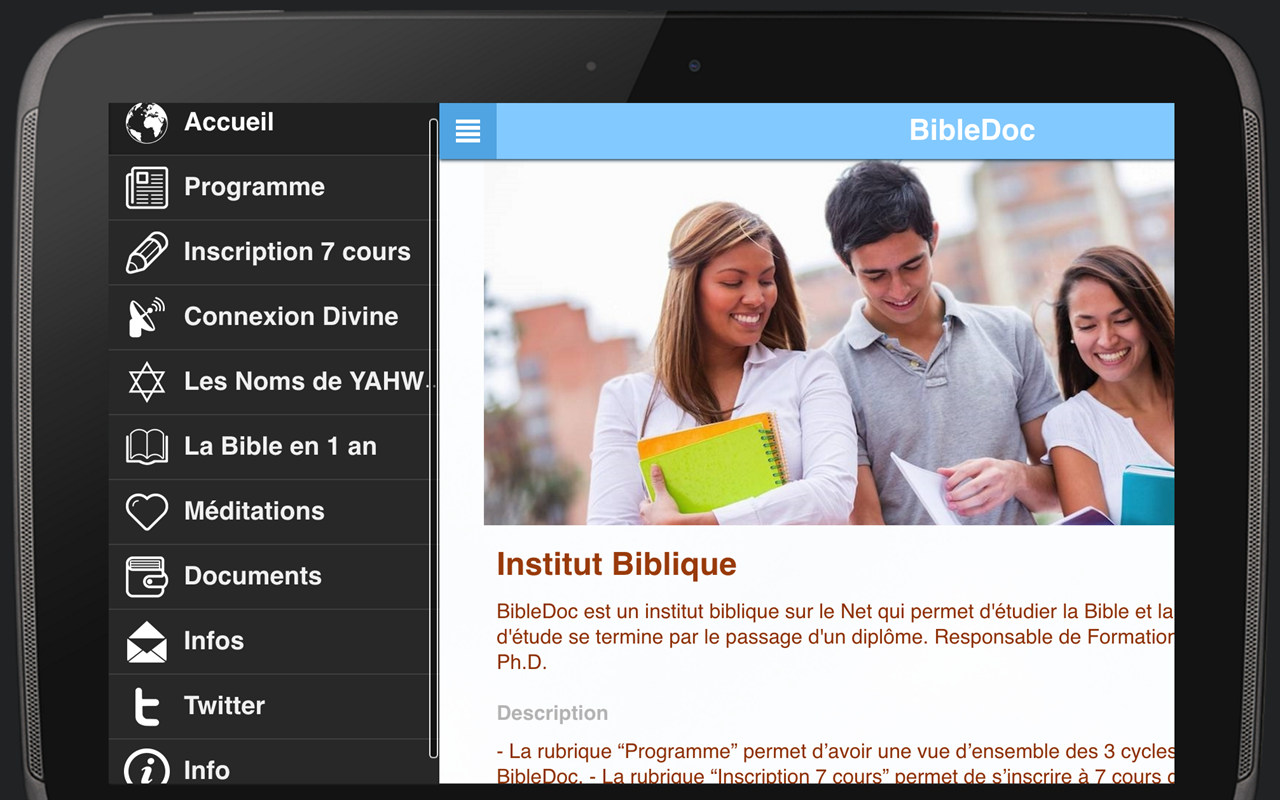1280x800 pixels.
Task: Click the globe icon beside Accueil
Action: (x=147, y=123)
